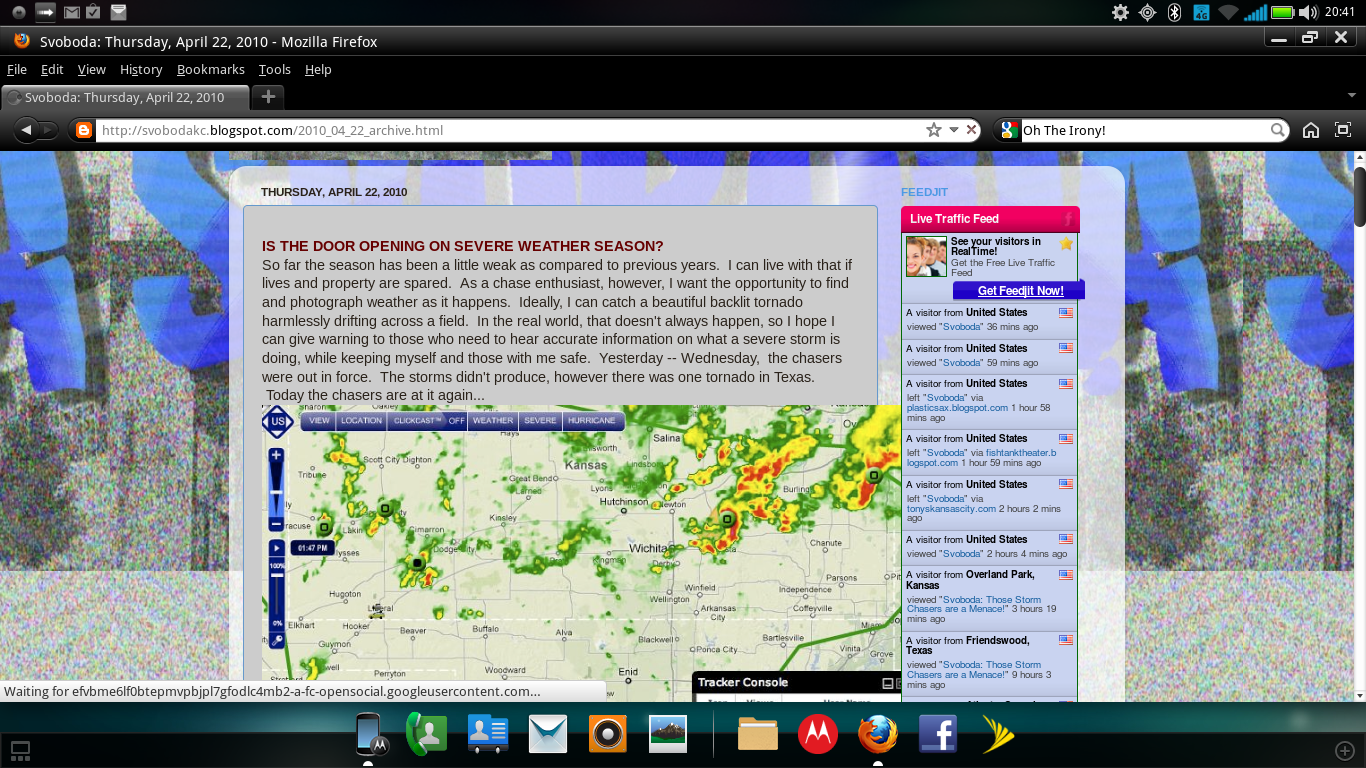
Task: Click the US diamond icon on map
Action: pos(277,422)
